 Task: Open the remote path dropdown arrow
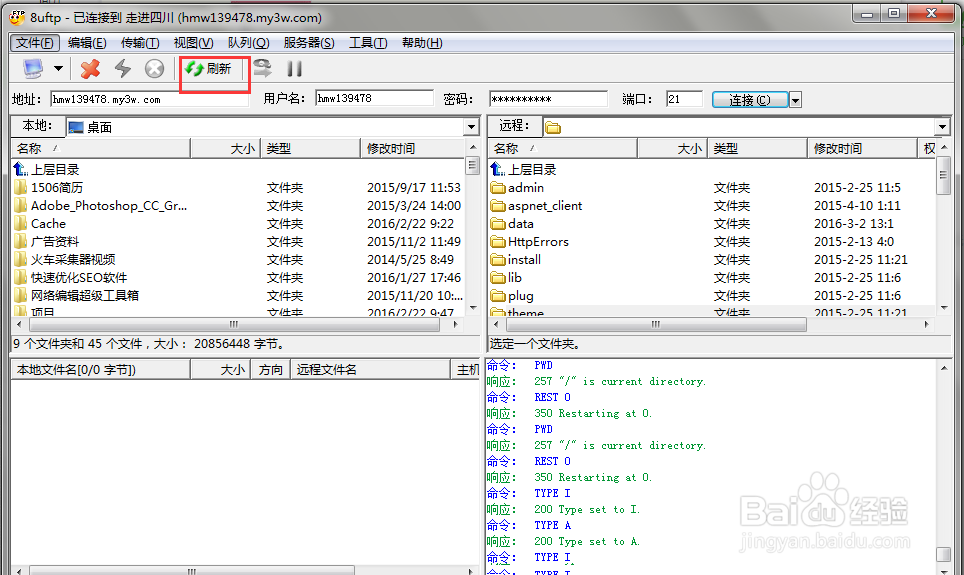(x=942, y=127)
